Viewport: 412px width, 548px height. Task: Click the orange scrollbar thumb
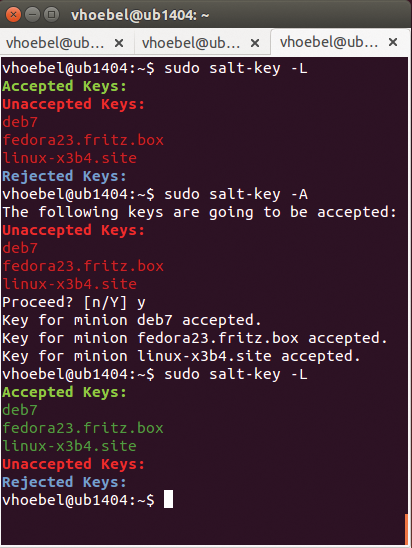(406, 529)
